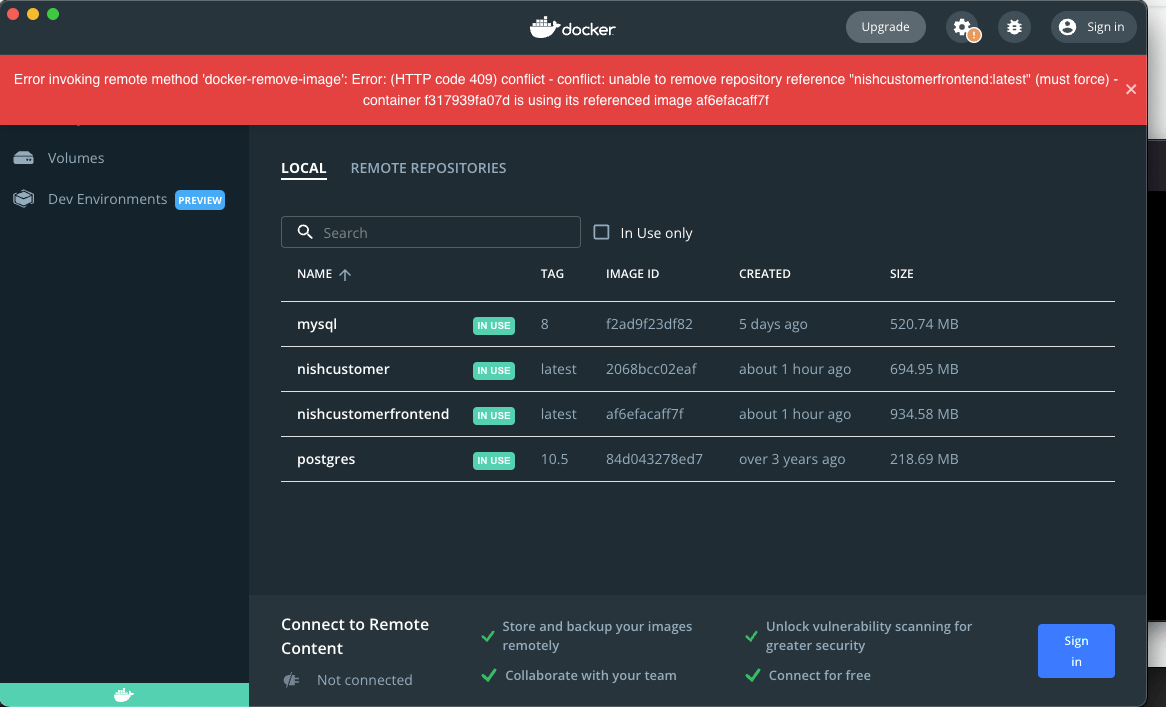This screenshot has width=1166, height=707.
Task: Click the account avatar next to Sign in
Action: [x=1067, y=27]
